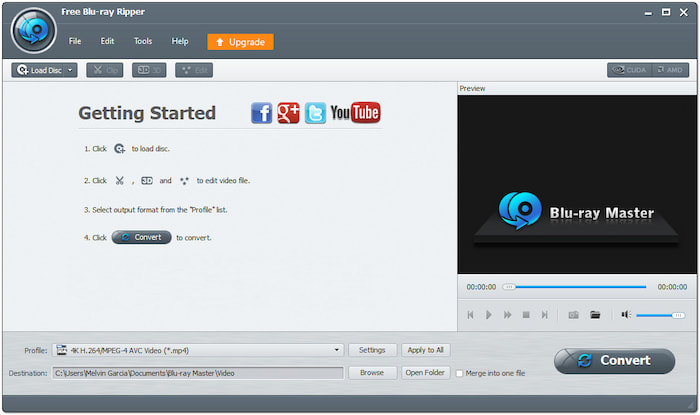Click the Destination path input field
Screen dimensions: 700x415
coord(197,373)
